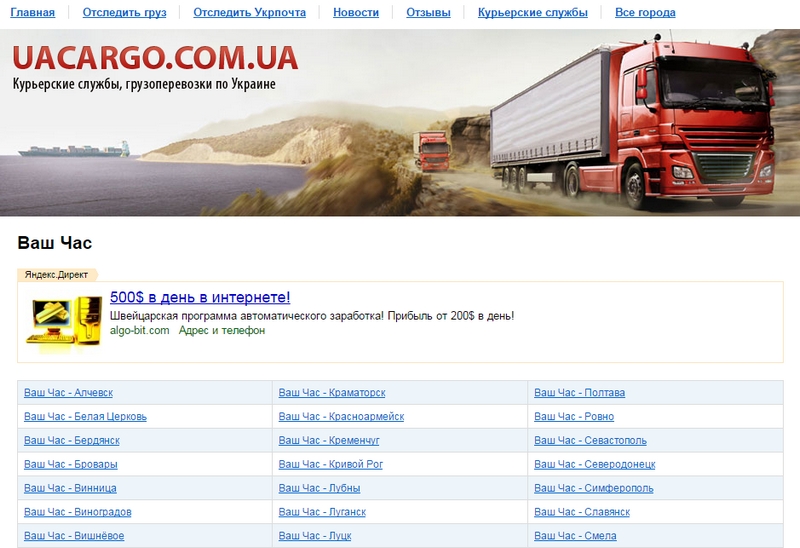This screenshot has width=800, height=548.
Task: Click the 'Ваш Час' page heading
Action: [55, 242]
